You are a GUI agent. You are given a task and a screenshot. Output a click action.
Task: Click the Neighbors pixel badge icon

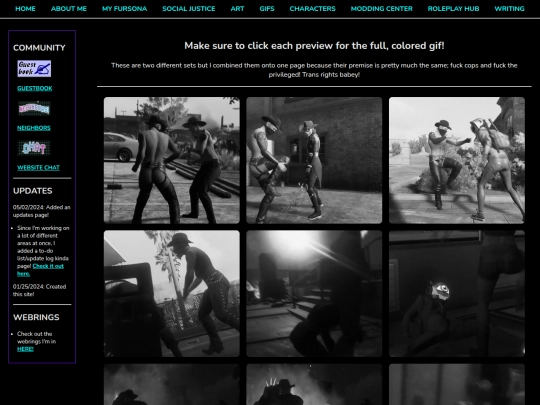tap(34, 108)
